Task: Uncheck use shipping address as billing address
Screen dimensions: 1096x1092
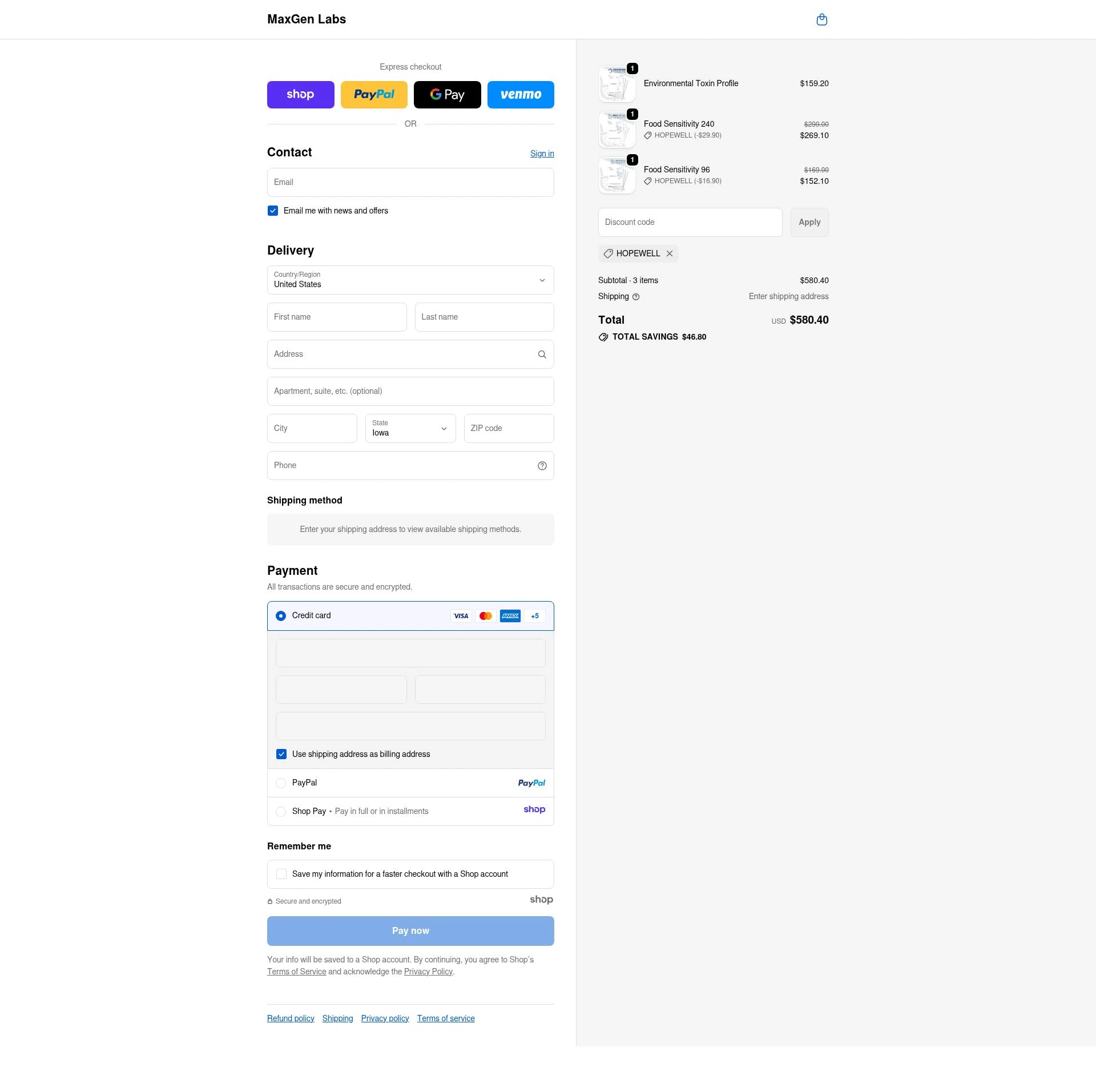Action: (x=281, y=753)
